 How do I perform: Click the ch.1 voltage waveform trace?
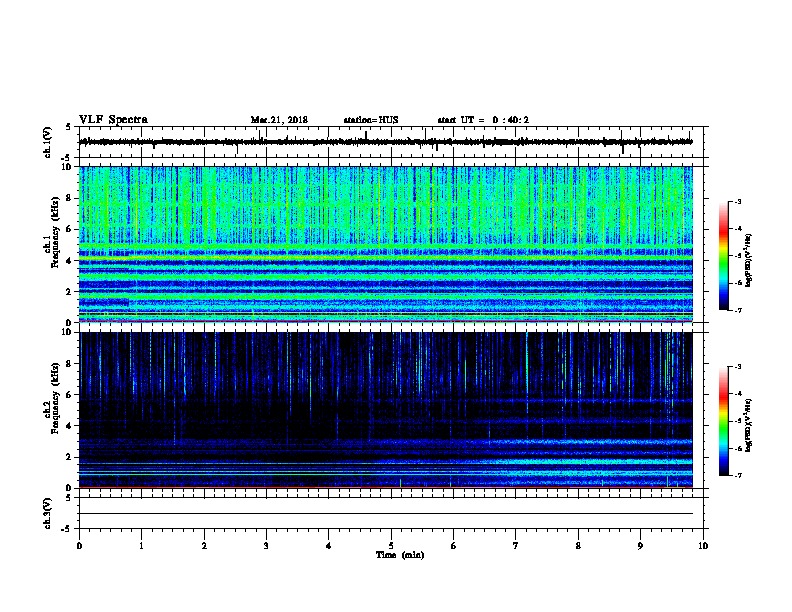coord(386,142)
